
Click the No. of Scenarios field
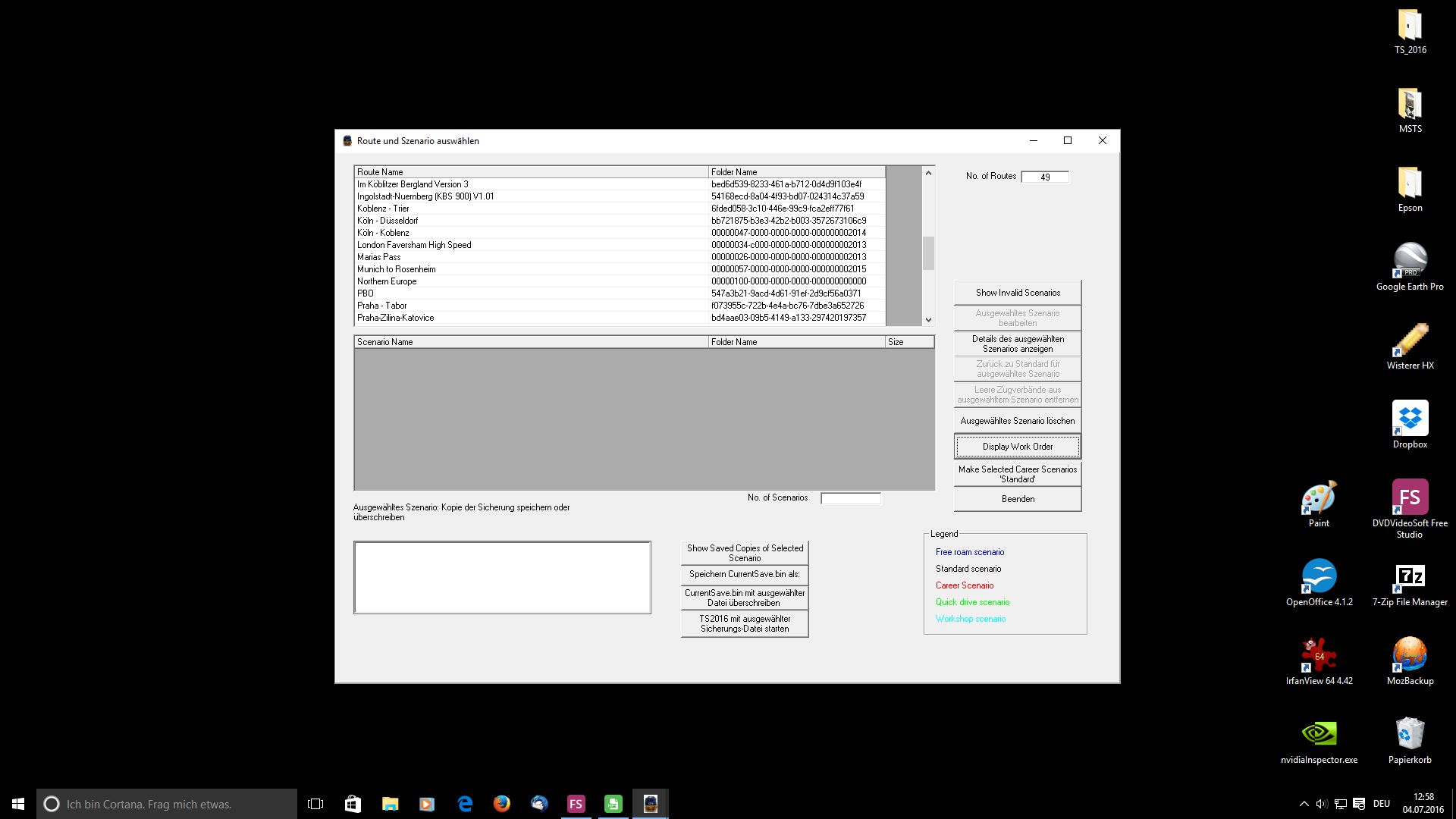tap(850, 498)
